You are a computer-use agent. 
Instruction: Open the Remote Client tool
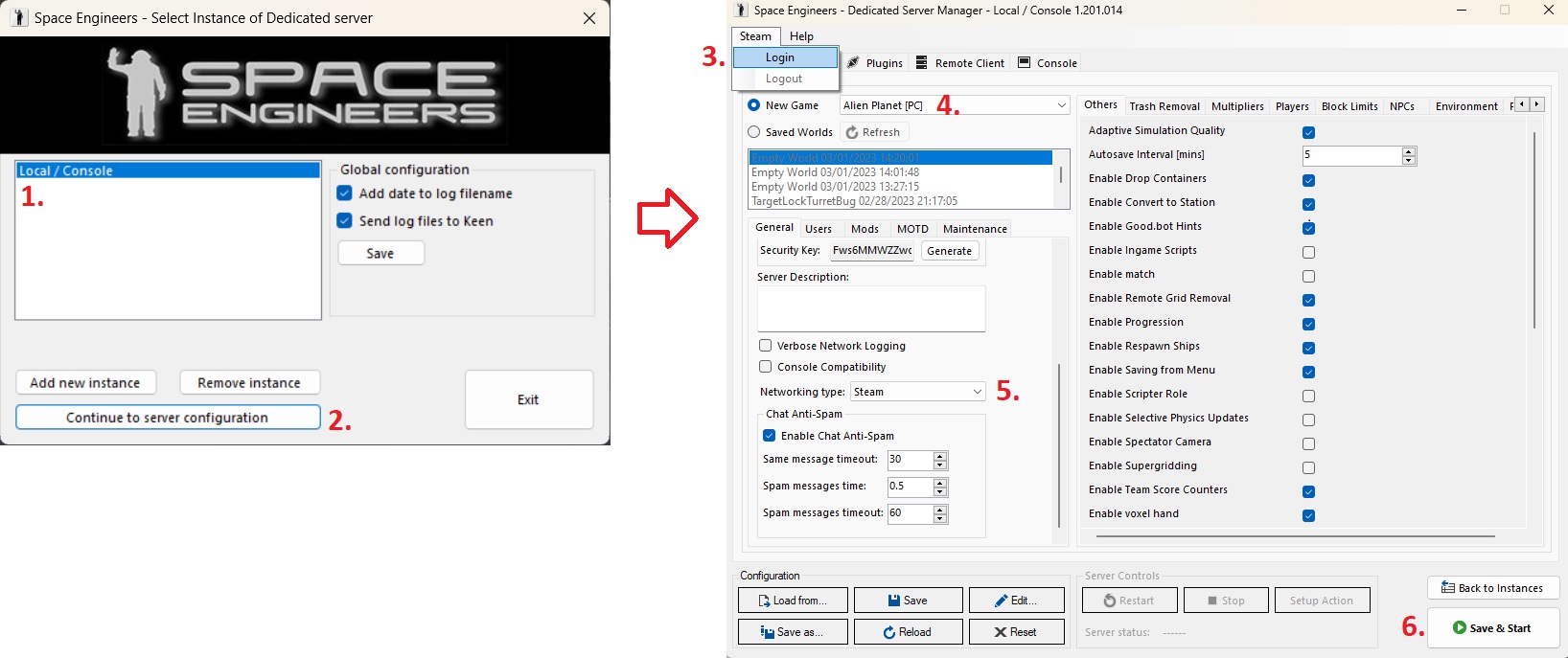point(959,63)
